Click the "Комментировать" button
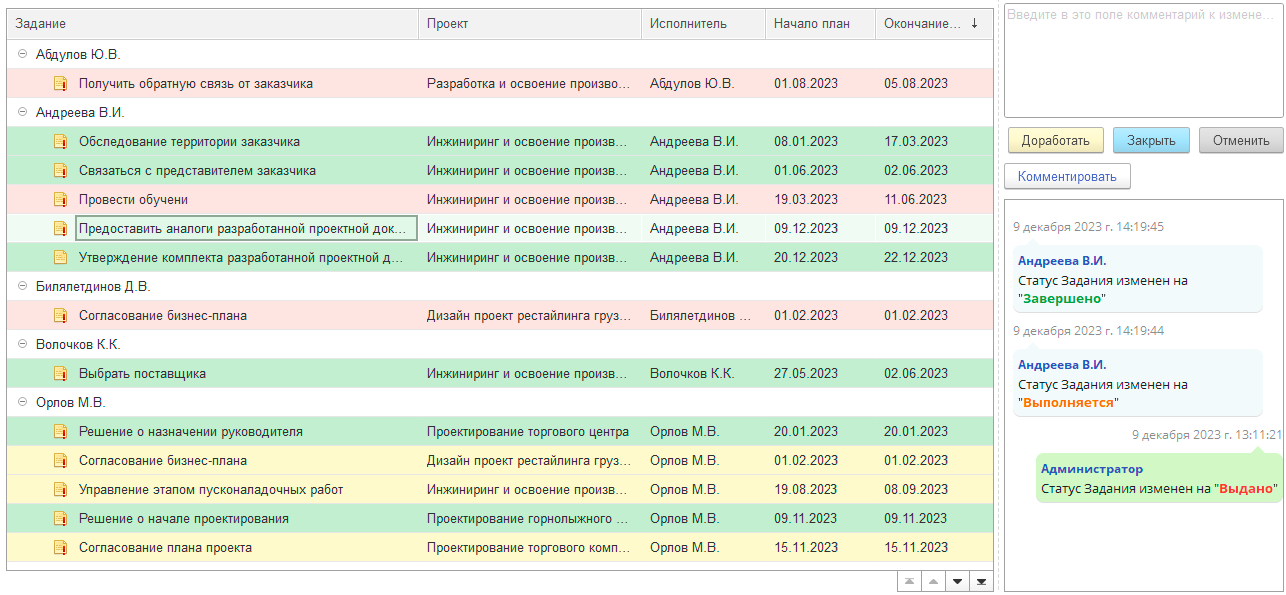This screenshot has height=595, width=1286. coord(1067,177)
